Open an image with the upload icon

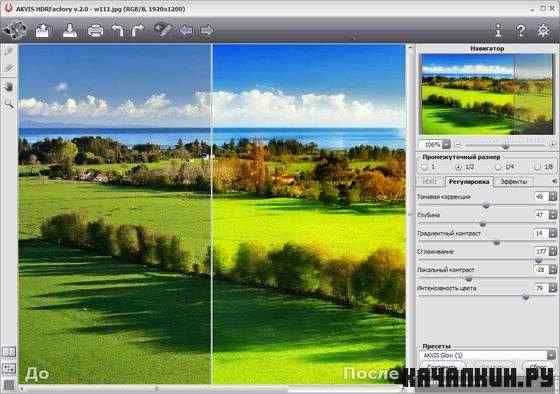click(42, 30)
